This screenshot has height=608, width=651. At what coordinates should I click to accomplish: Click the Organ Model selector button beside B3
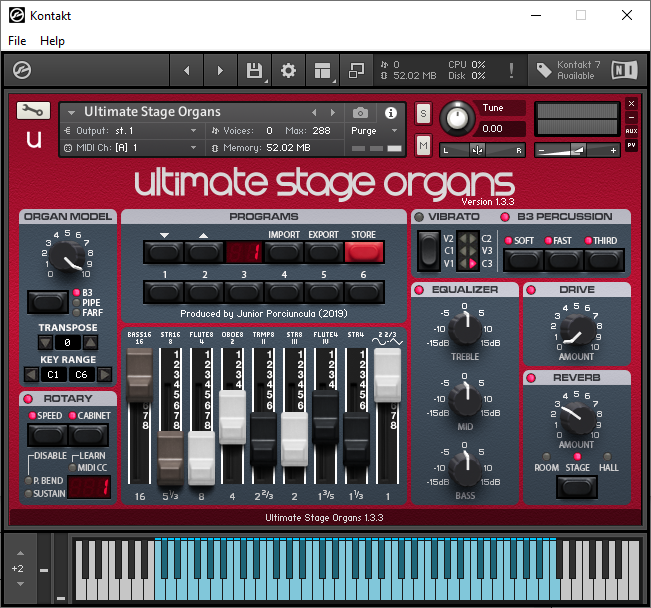[x=48, y=302]
